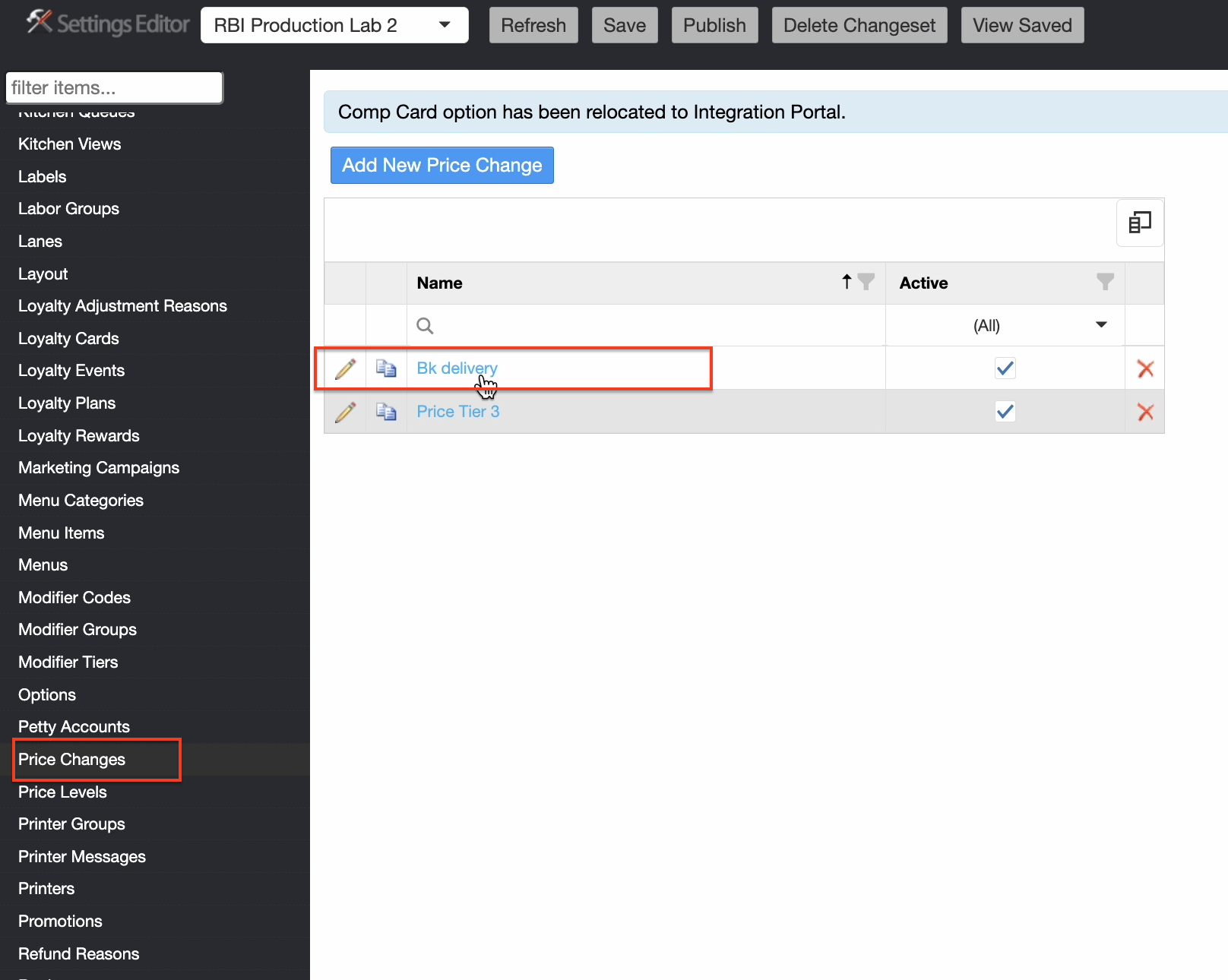Edit Price Tier 3 with the pencil icon
The image size is (1228, 980).
[346, 412]
